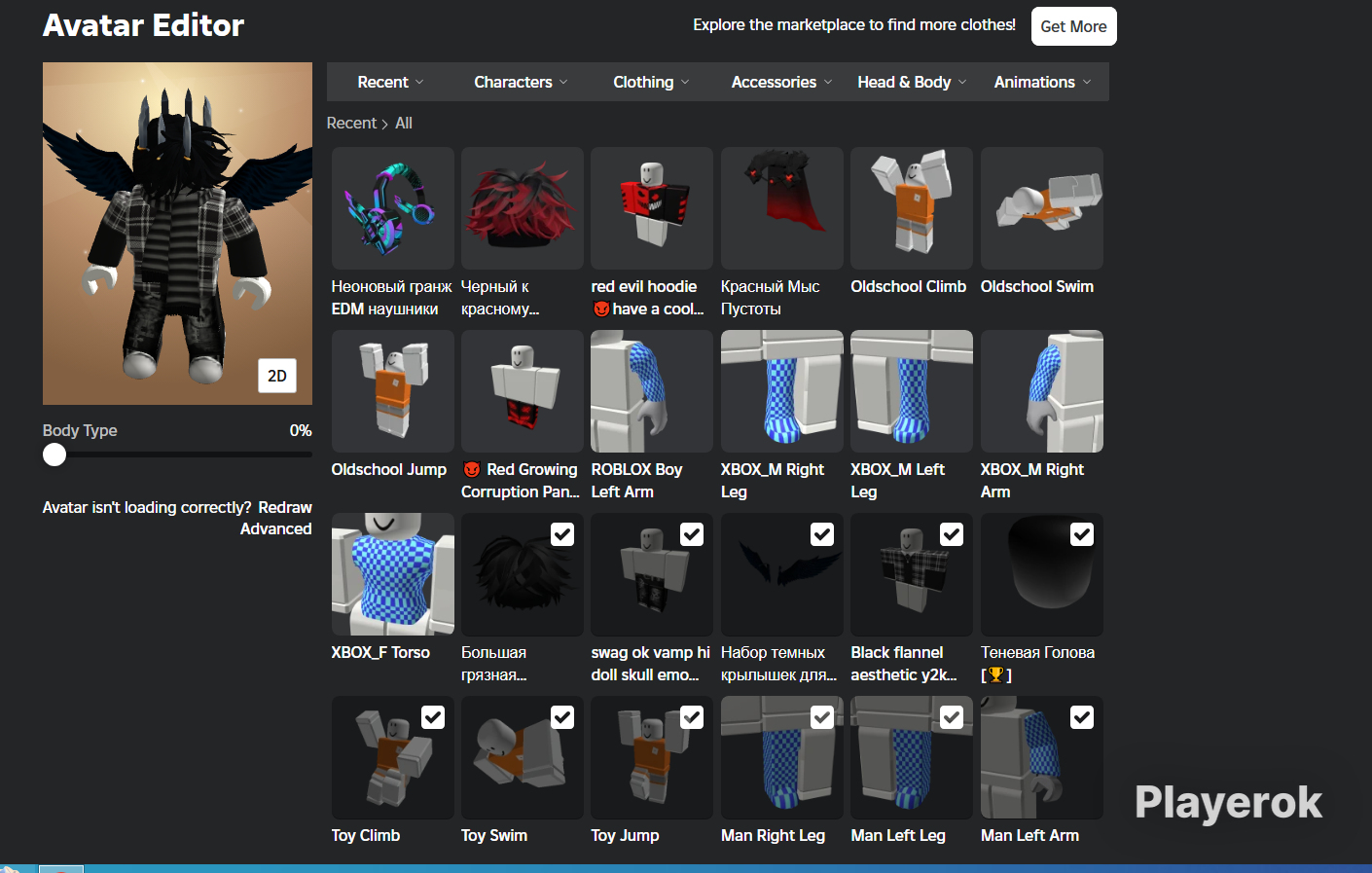Screen dimensions: 1372x873
Task: Click the 3D avatar preview image
Action: pos(177,234)
